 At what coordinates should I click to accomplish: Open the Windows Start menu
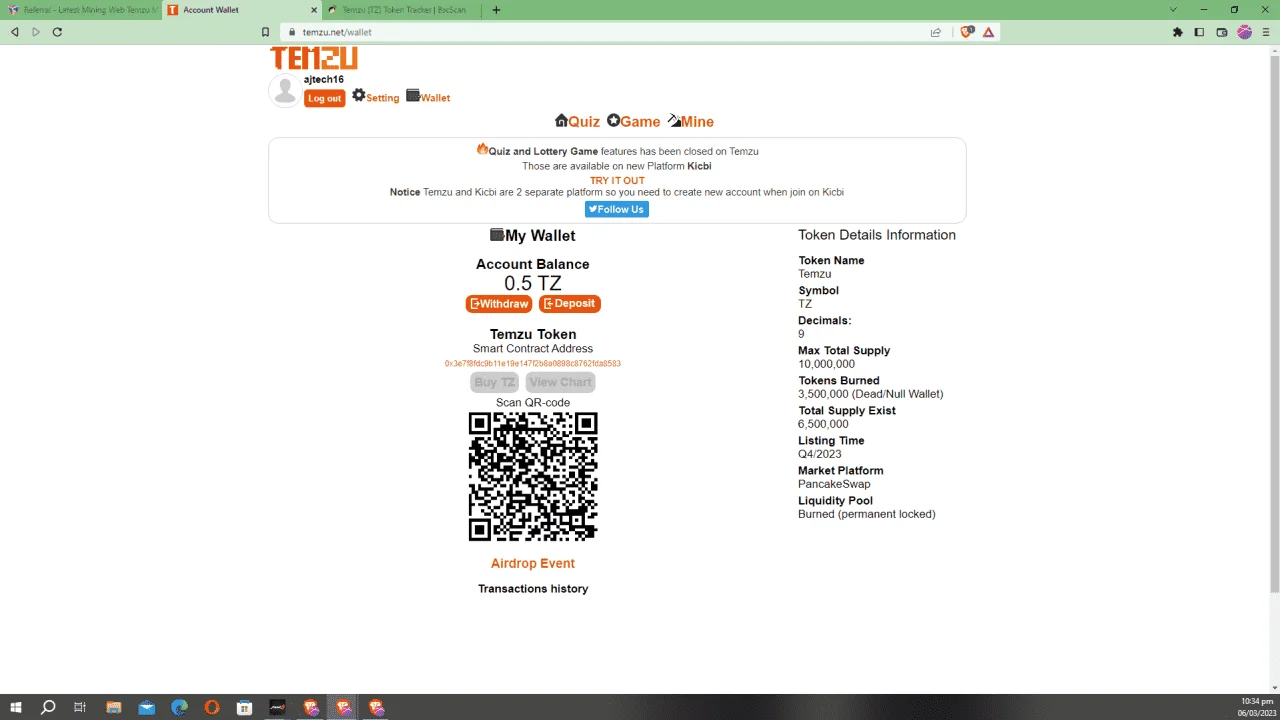16,707
